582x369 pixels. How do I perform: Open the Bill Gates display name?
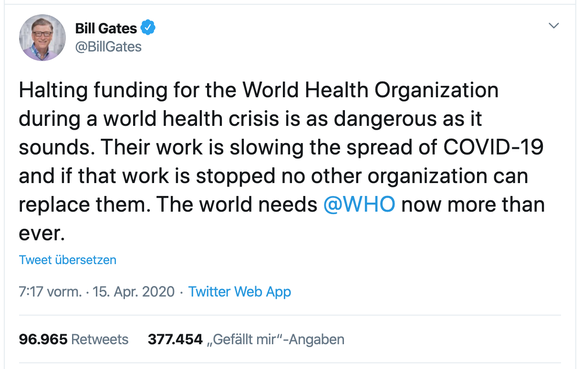106,28
